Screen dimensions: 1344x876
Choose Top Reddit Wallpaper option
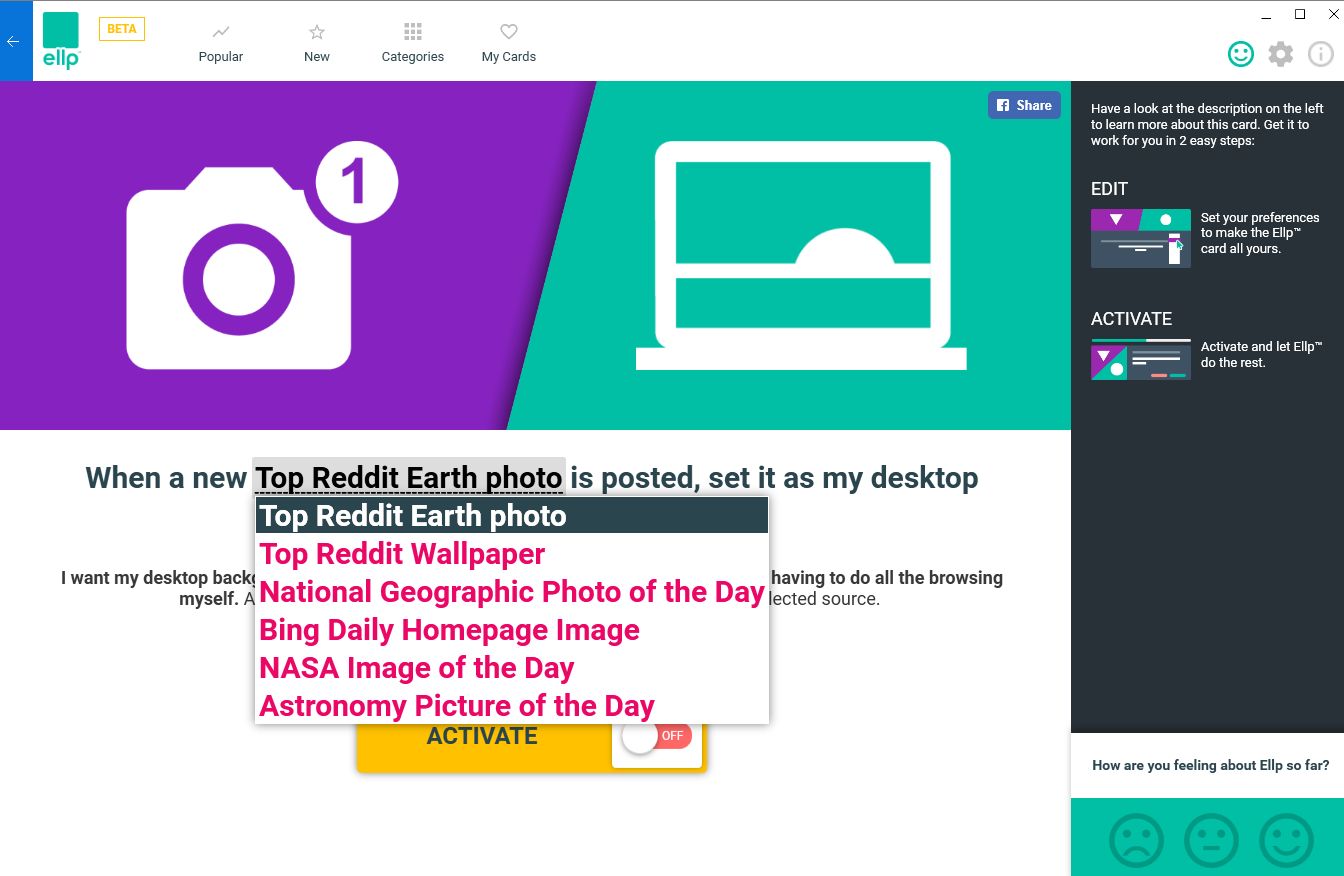(512, 554)
